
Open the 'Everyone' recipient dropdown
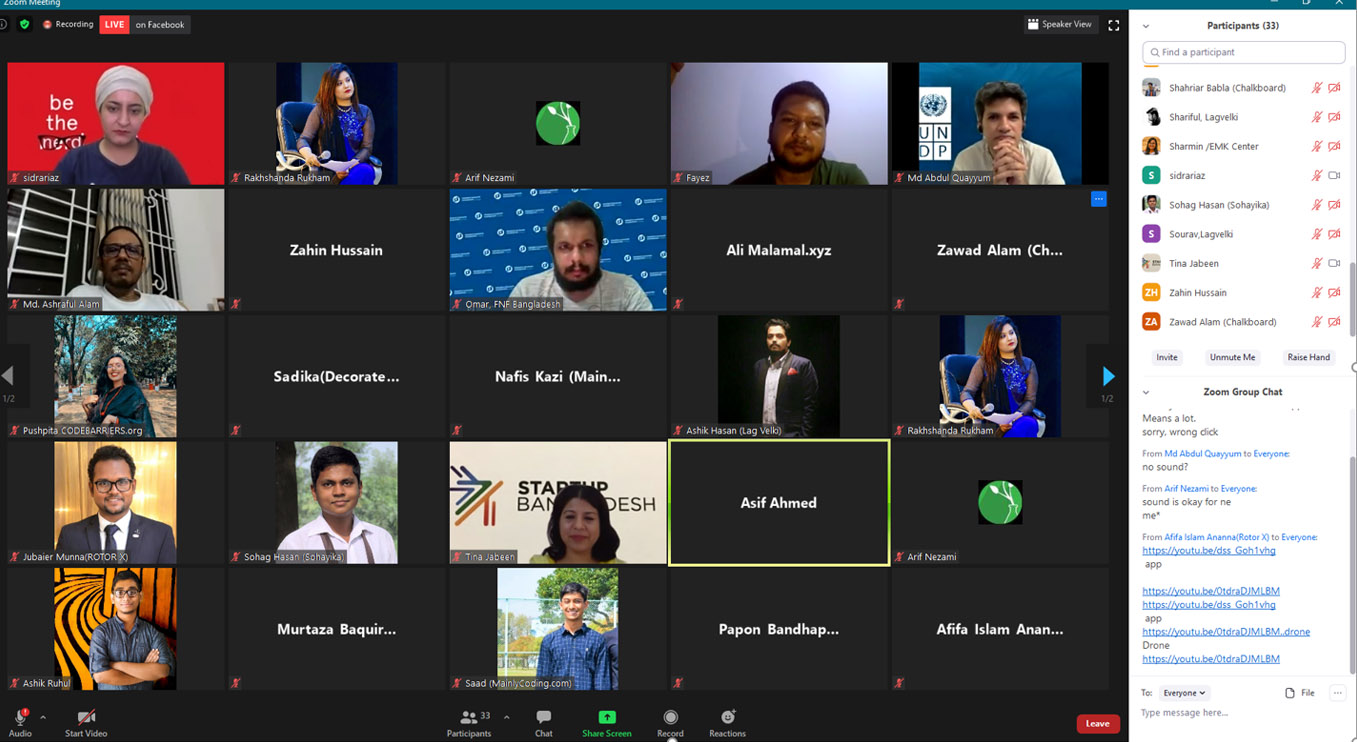[x=1185, y=693]
